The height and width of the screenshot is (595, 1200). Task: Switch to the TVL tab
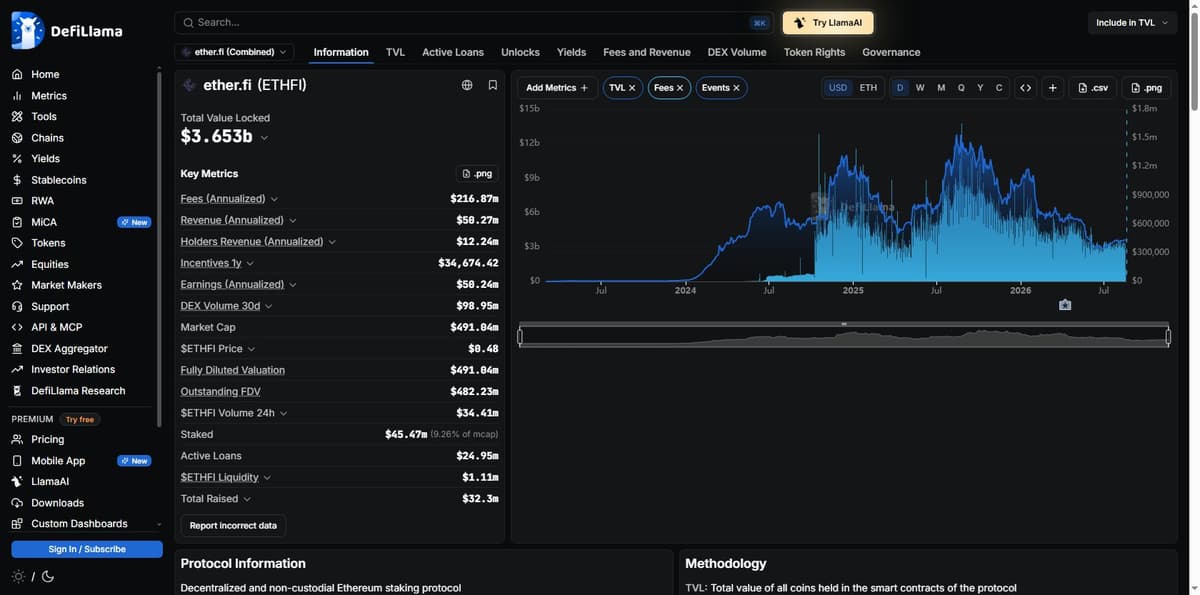point(395,52)
